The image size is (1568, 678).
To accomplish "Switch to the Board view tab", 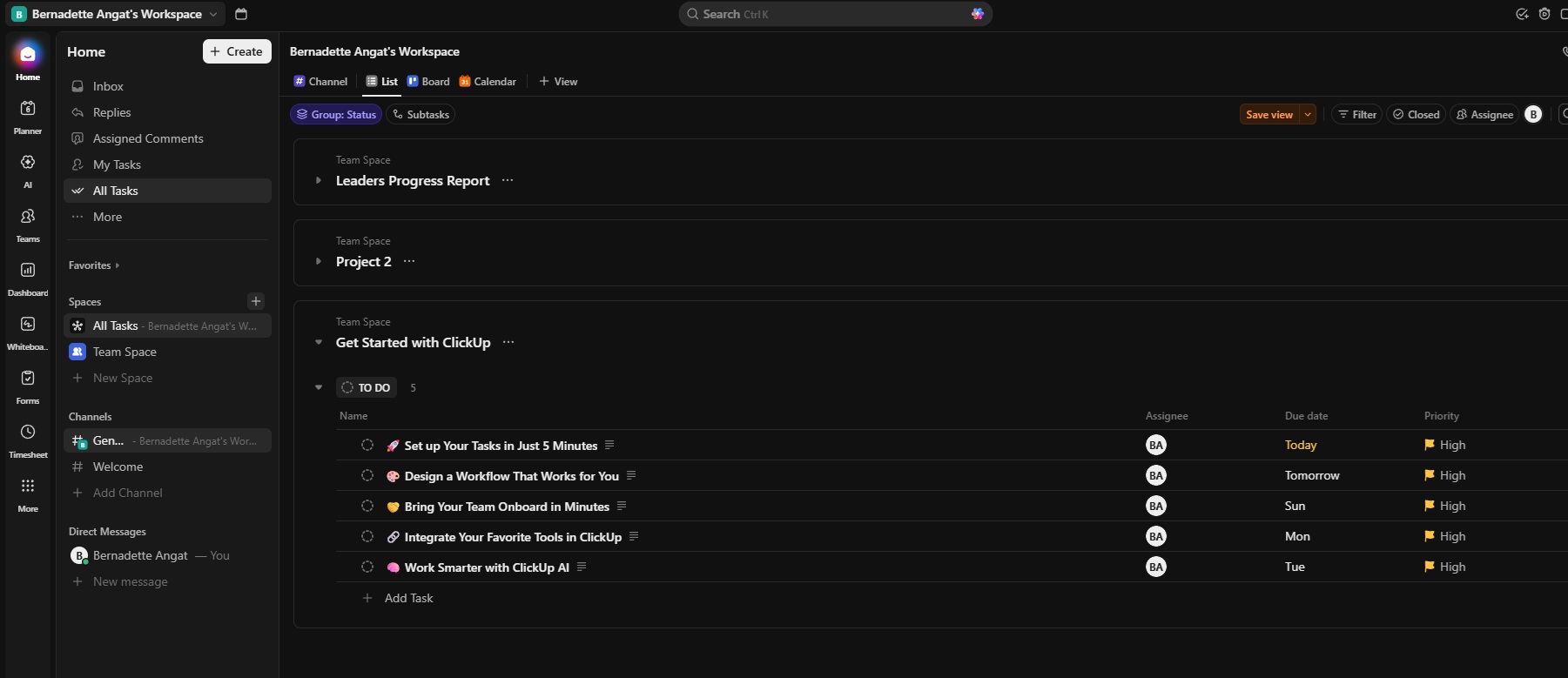I will click(x=428, y=82).
